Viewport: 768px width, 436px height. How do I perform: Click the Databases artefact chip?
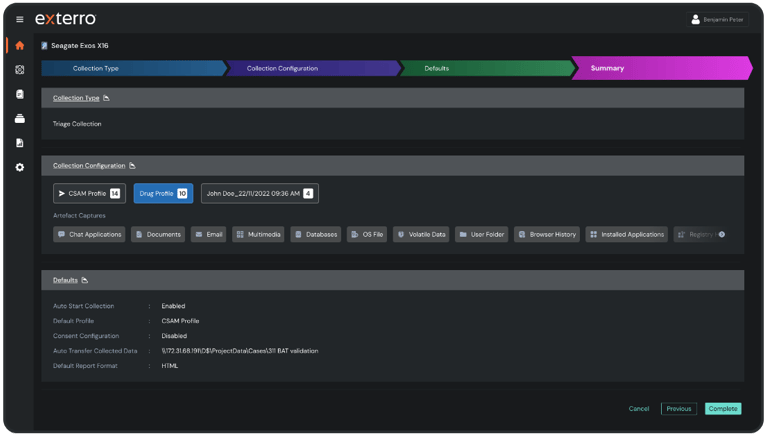point(315,235)
